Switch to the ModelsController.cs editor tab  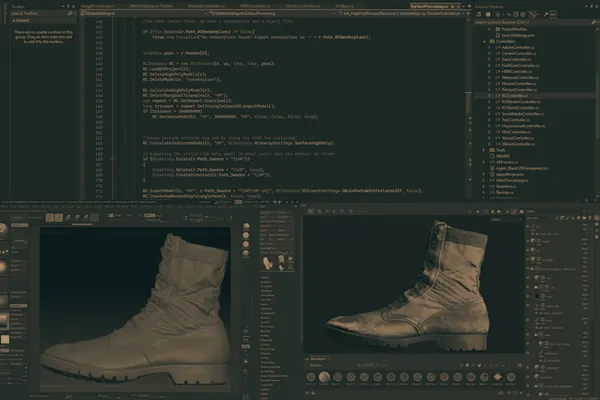(x=302, y=7)
